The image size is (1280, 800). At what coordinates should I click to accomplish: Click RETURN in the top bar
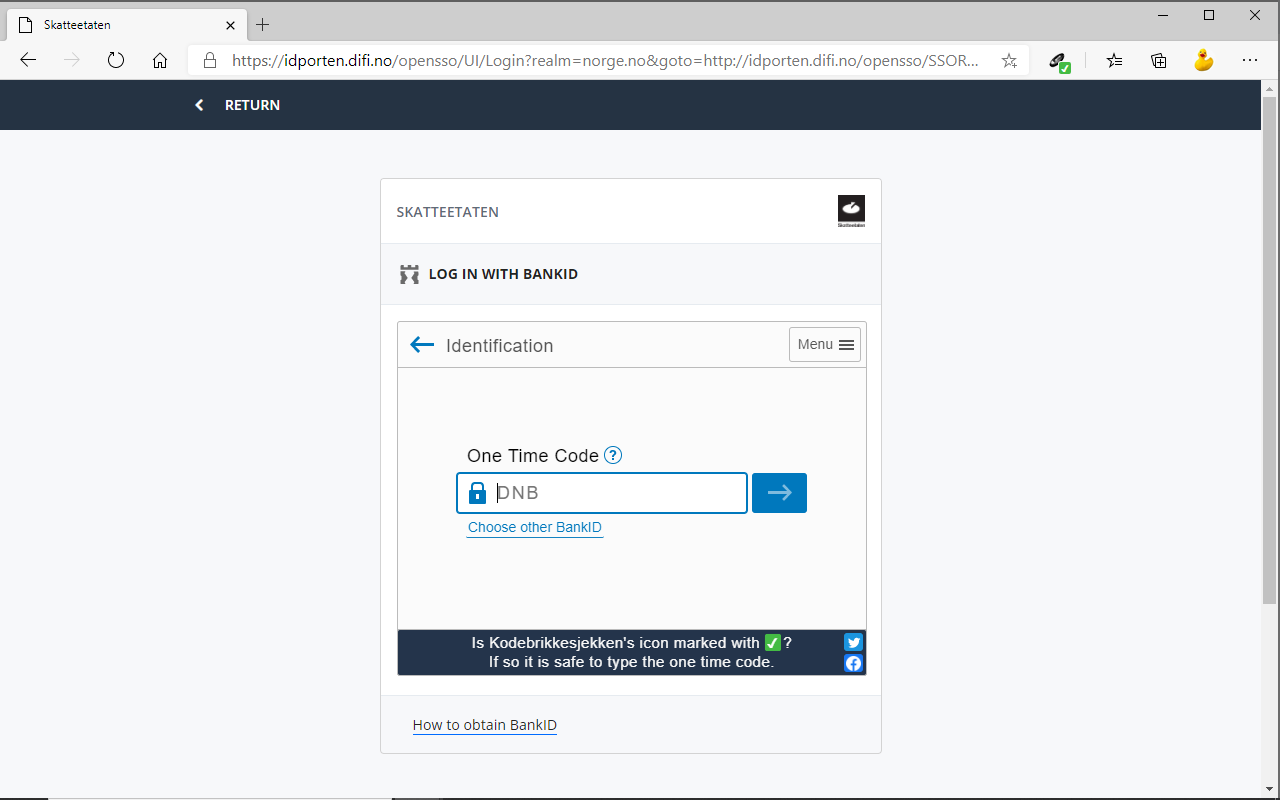point(238,105)
